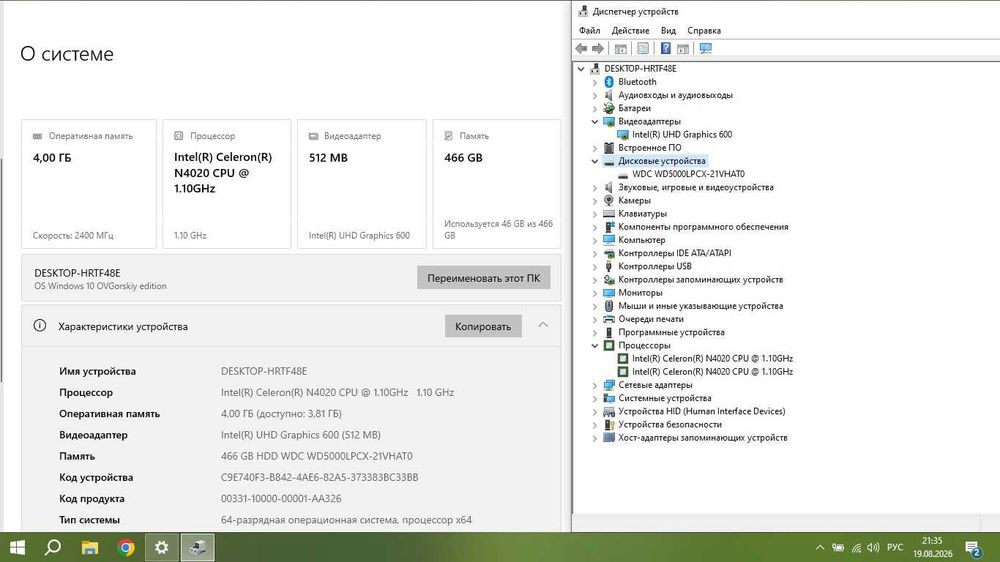Click the volume speaker tray icon
Image resolution: width=1000 pixels, height=562 pixels.
873,547
